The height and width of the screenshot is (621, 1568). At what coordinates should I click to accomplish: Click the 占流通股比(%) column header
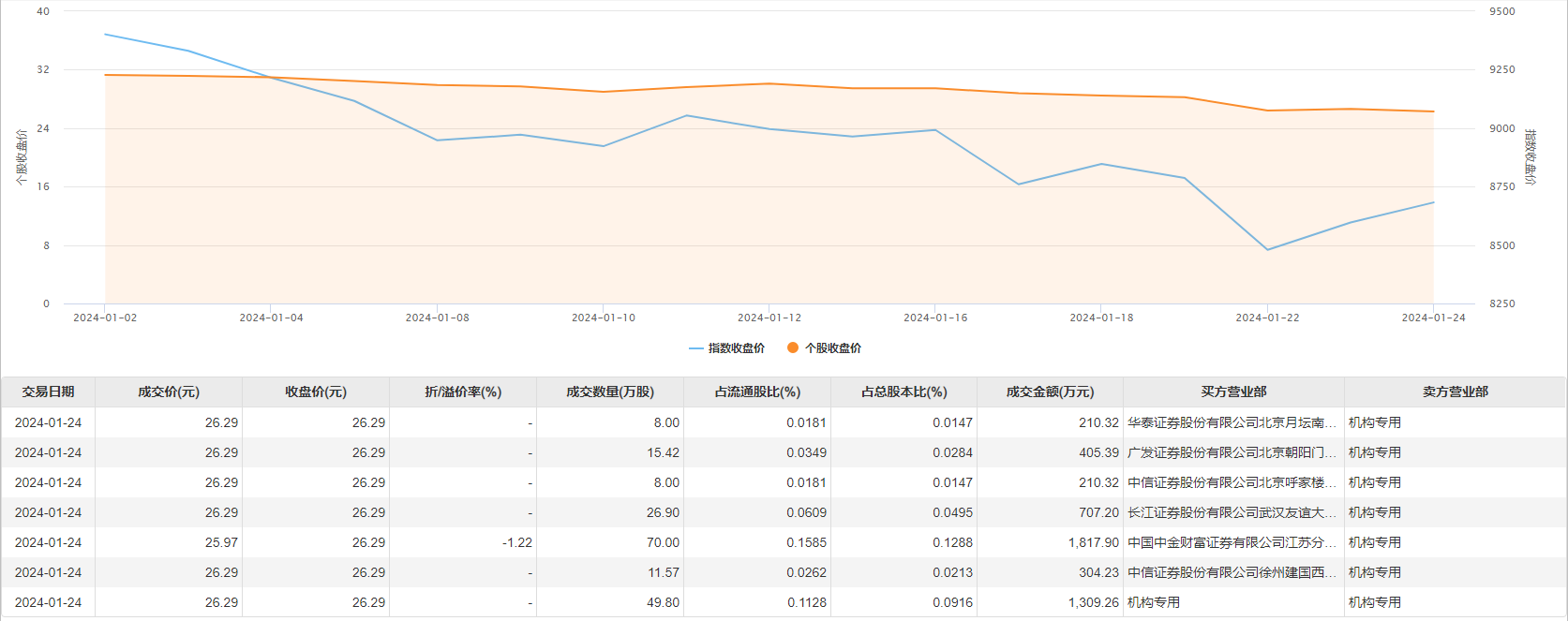[x=757, y=392]
